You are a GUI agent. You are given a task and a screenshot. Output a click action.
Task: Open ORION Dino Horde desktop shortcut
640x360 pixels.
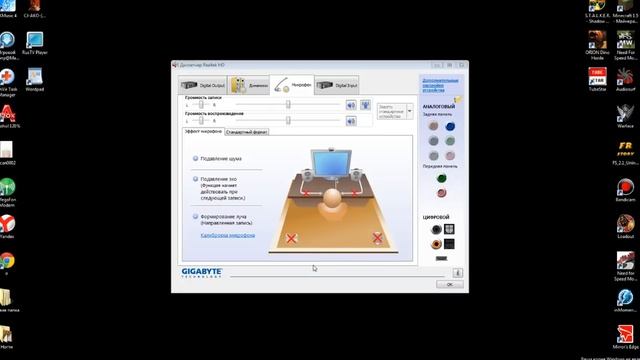(598, 46)
